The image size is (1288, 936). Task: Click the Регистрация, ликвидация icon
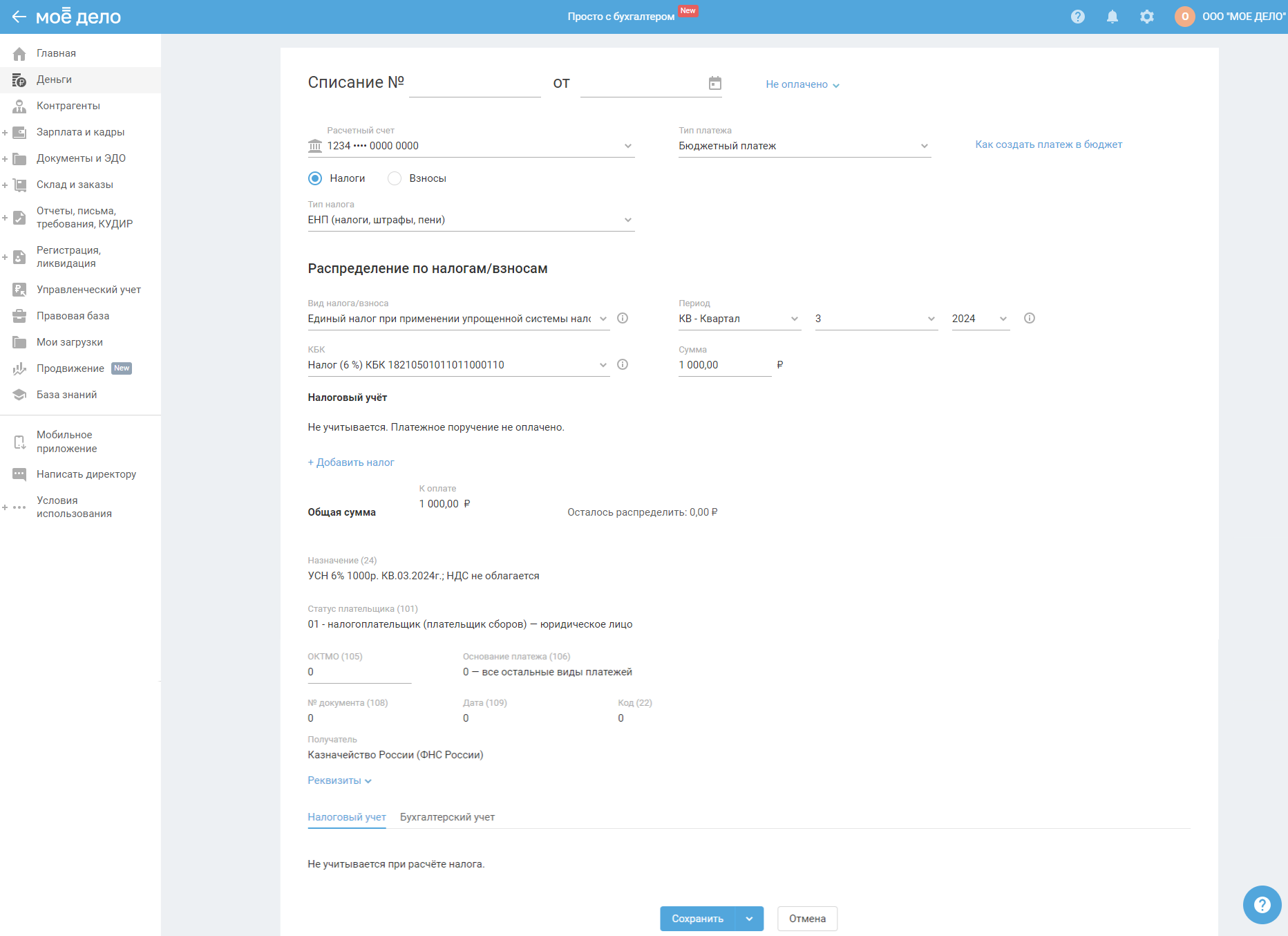click(19, 257)
